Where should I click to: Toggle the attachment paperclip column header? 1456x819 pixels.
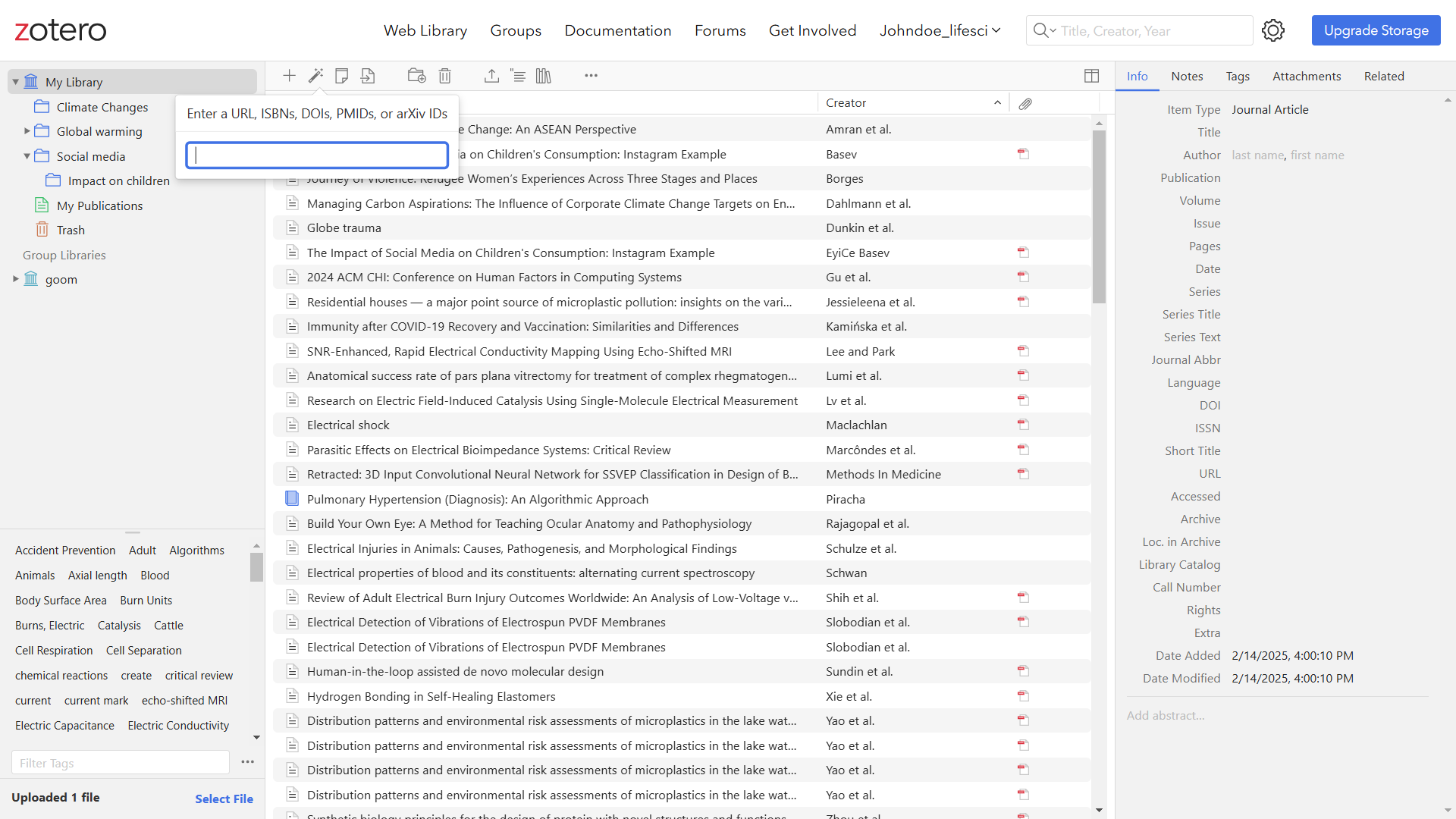click(1027, 103)
